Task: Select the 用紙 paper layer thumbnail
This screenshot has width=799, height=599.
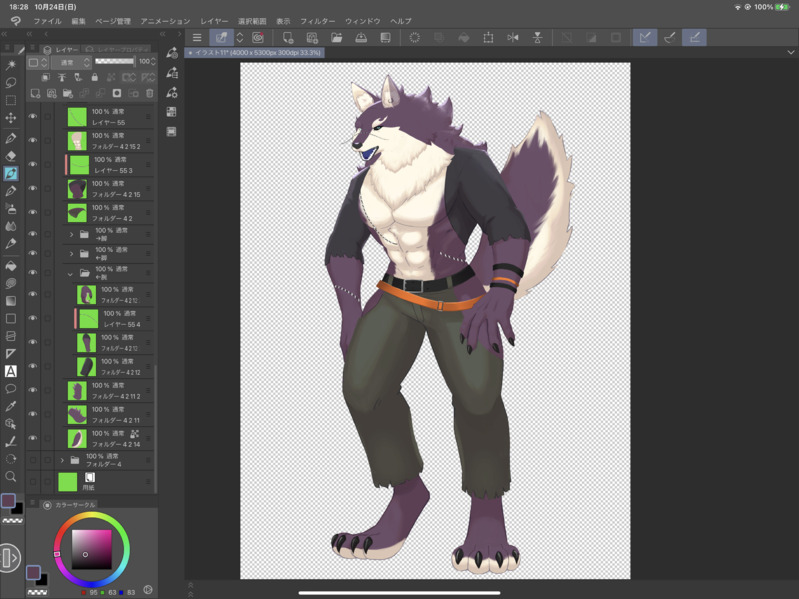Action: click(68, 482)
